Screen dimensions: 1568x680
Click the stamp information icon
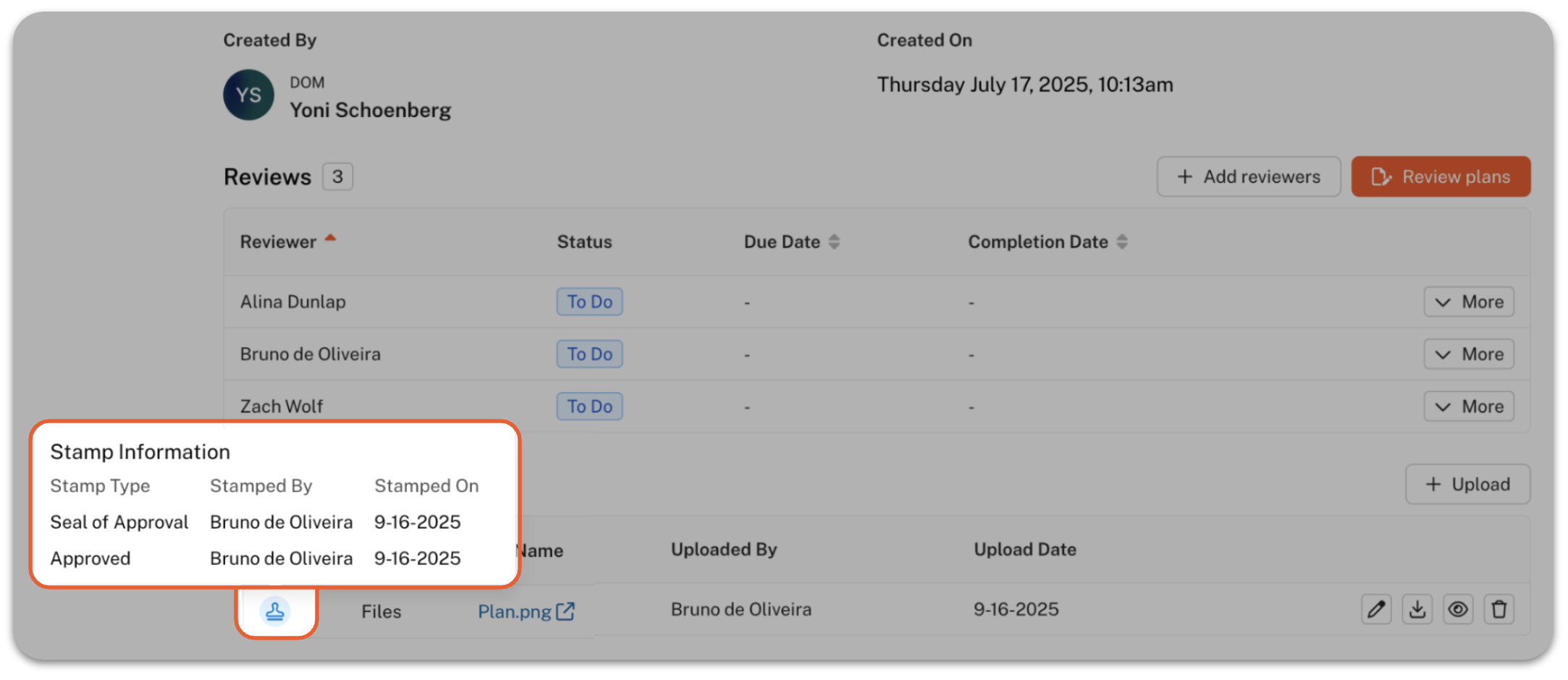pos(275,611)
